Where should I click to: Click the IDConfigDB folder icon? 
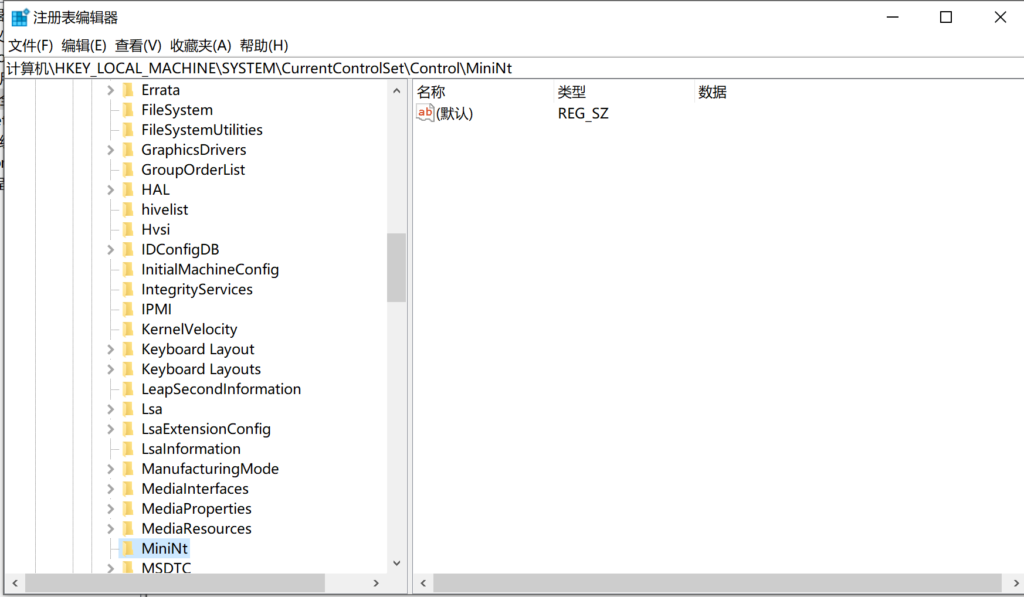click(x=129, y=250)
